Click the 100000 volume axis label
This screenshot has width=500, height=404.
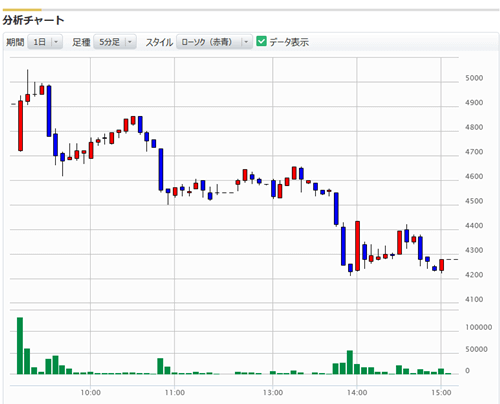pyautogui.click(x=479, y=327)
